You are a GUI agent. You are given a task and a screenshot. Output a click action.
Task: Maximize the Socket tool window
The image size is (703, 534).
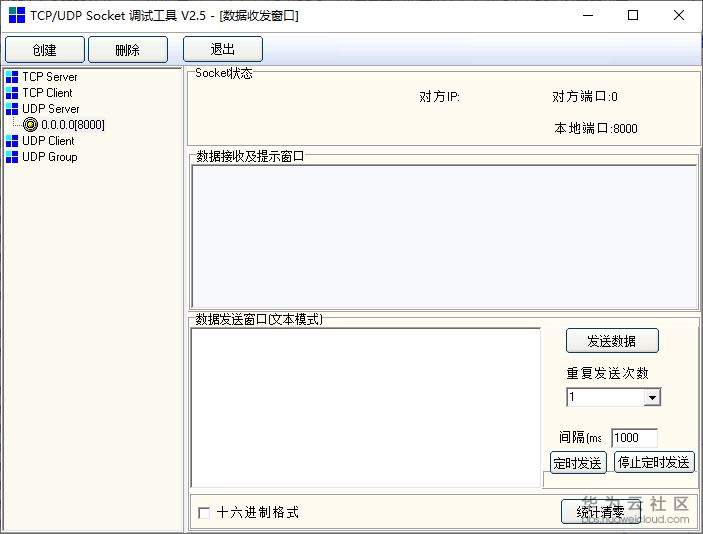click(x=633, y=15)
